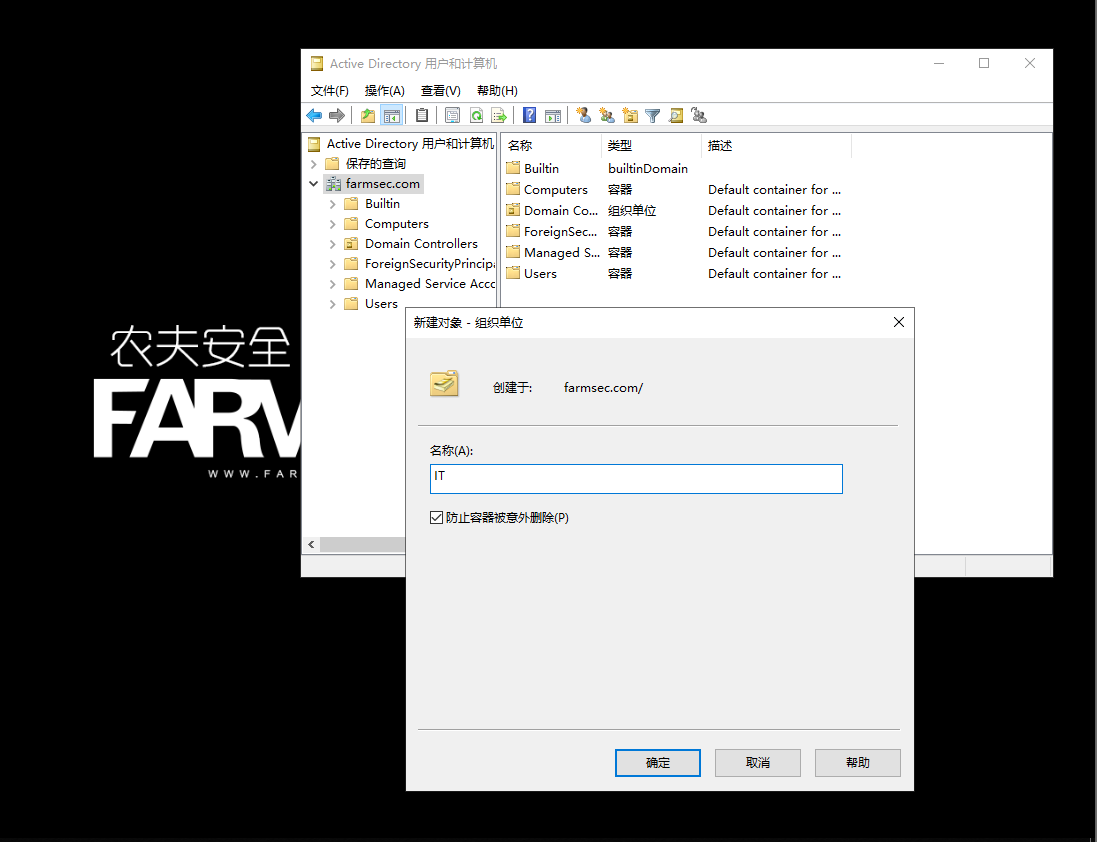Open the 查看(V) menu
The height and width of the screenshot is (842, 1097).
[x=440, y=91]
